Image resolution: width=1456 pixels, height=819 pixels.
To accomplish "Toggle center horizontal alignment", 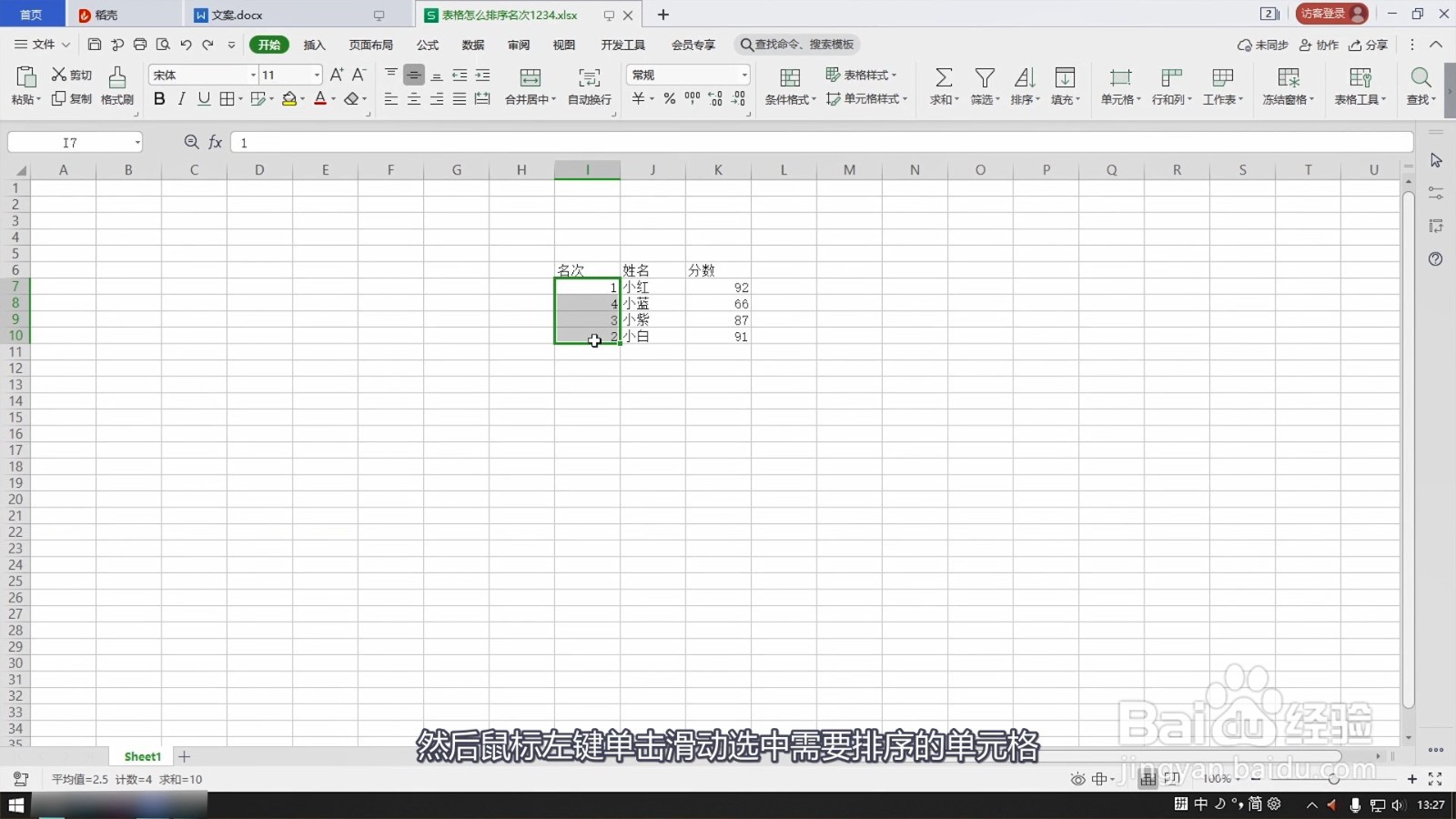I will click(x=414, y=98).
